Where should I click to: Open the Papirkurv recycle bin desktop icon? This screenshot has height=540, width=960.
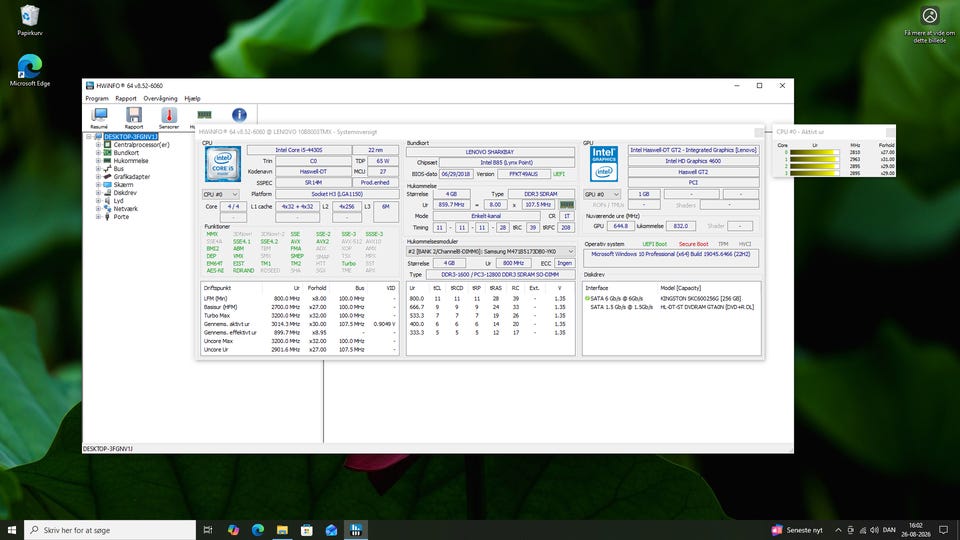[29, 20]
